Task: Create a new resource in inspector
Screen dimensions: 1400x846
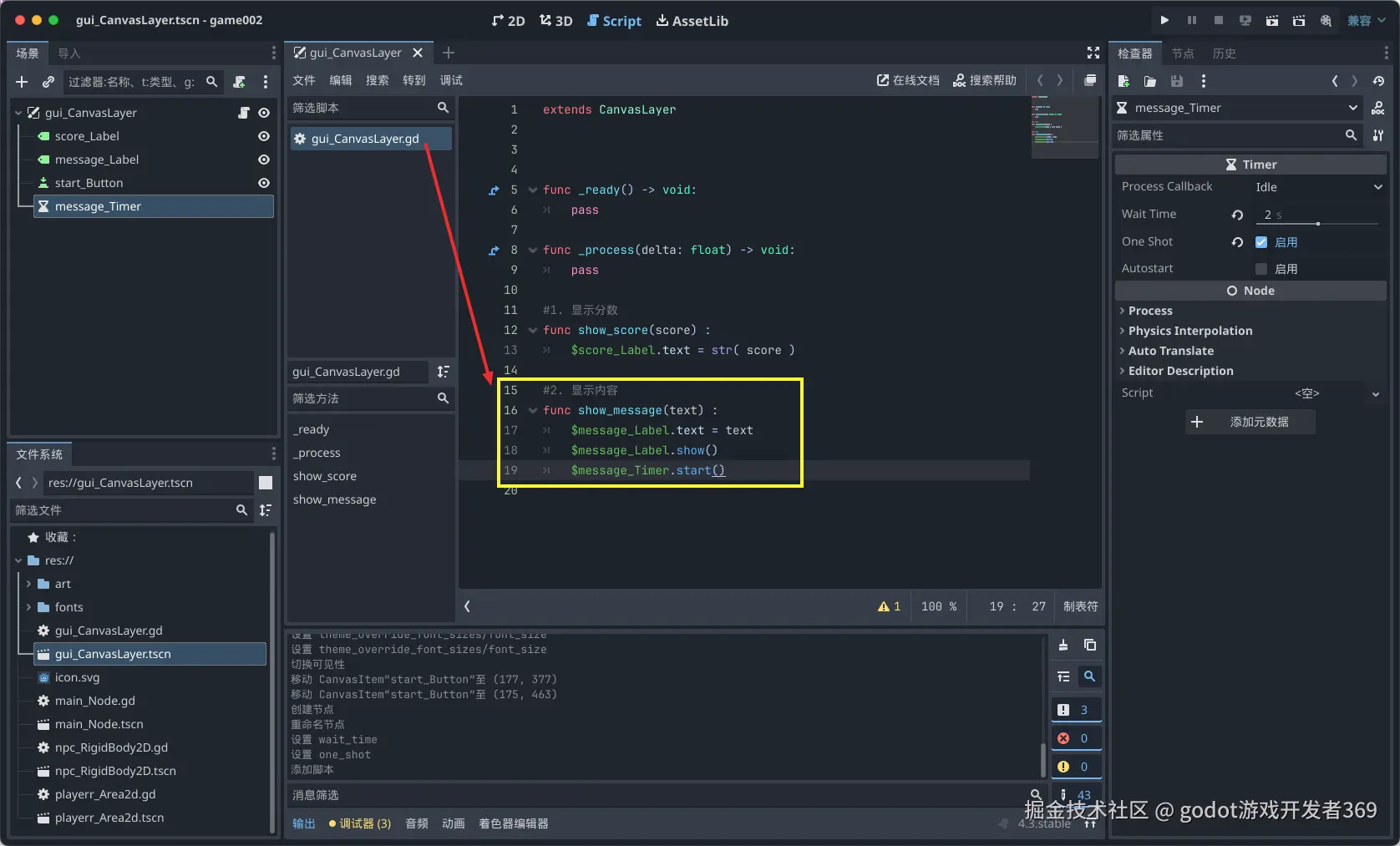Action: pyautogui.click(x=1124, y=81)
